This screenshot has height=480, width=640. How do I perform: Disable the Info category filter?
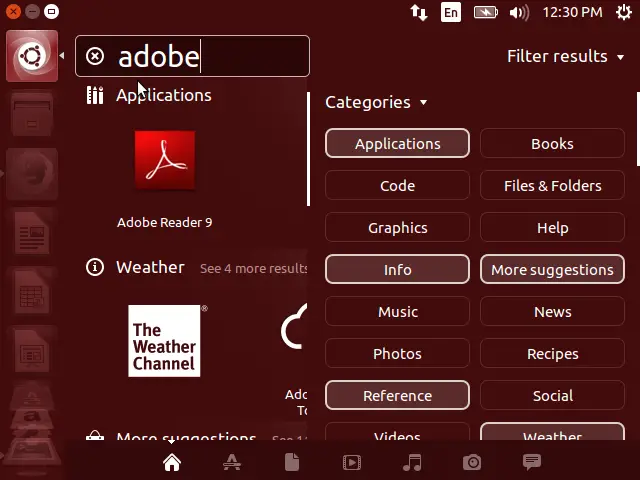tap(398, 269)
